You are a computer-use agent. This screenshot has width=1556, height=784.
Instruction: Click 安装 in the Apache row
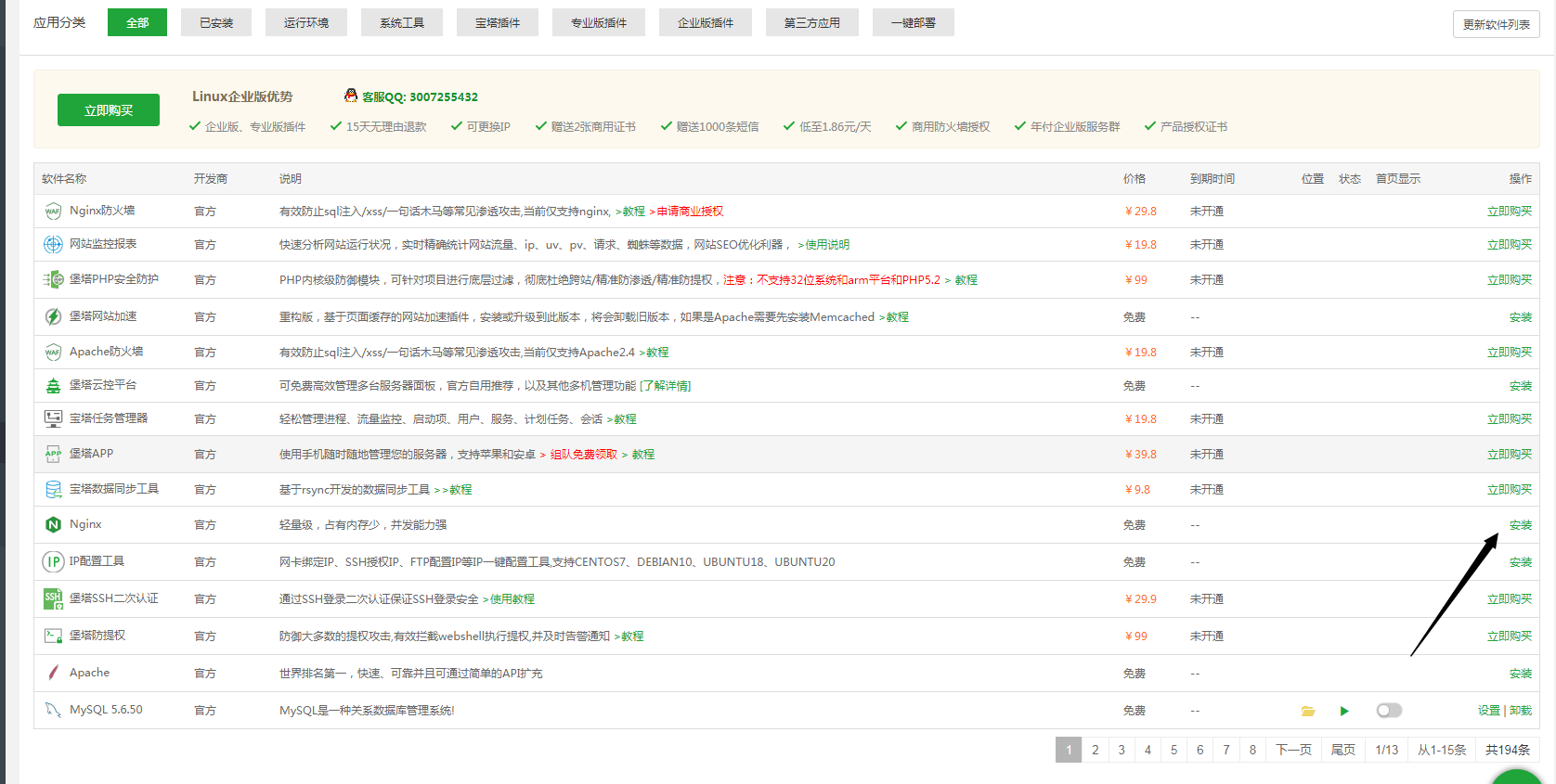[x=1521, y=674]
